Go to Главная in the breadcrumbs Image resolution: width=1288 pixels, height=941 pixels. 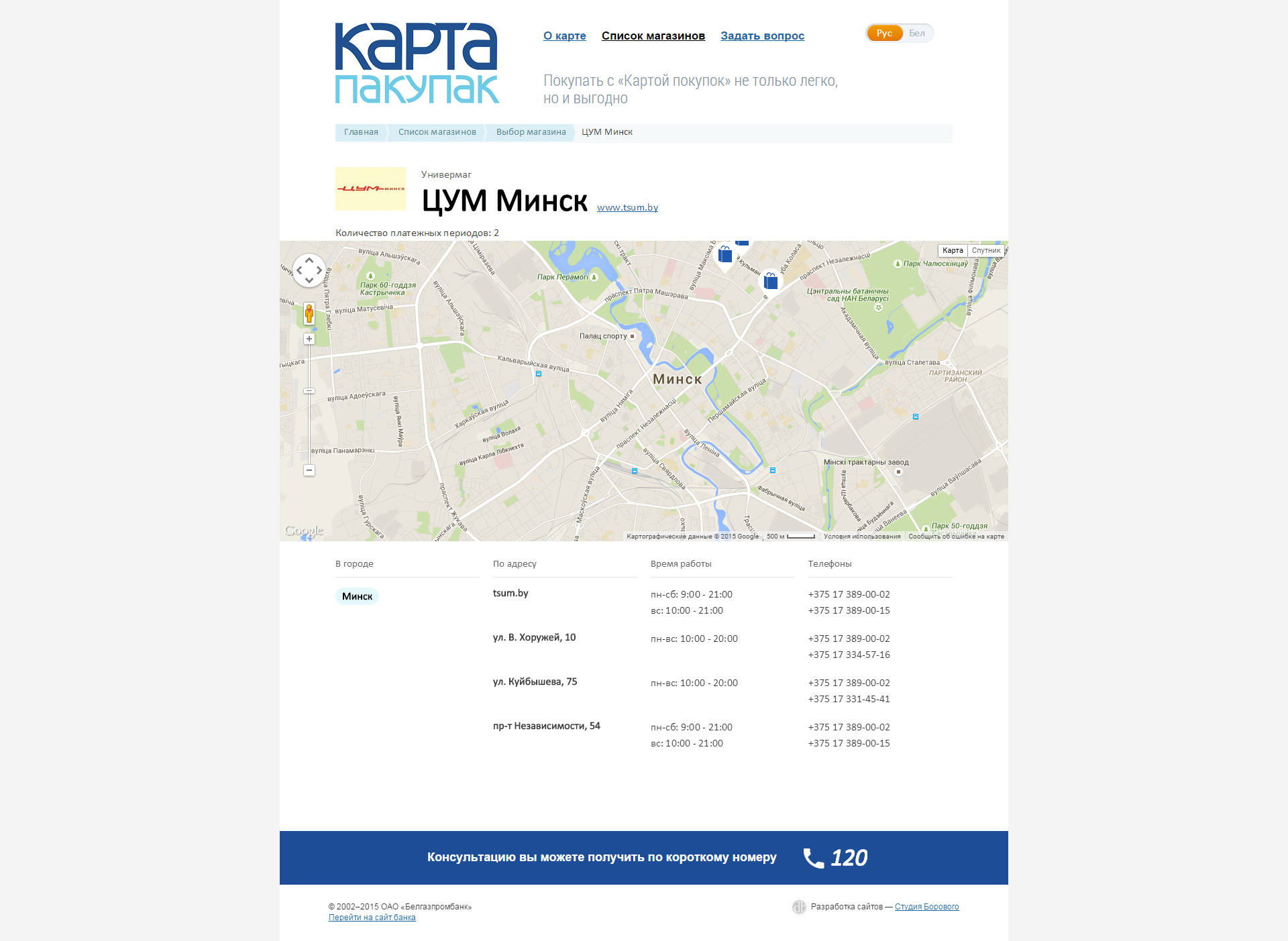click(361, 132)
